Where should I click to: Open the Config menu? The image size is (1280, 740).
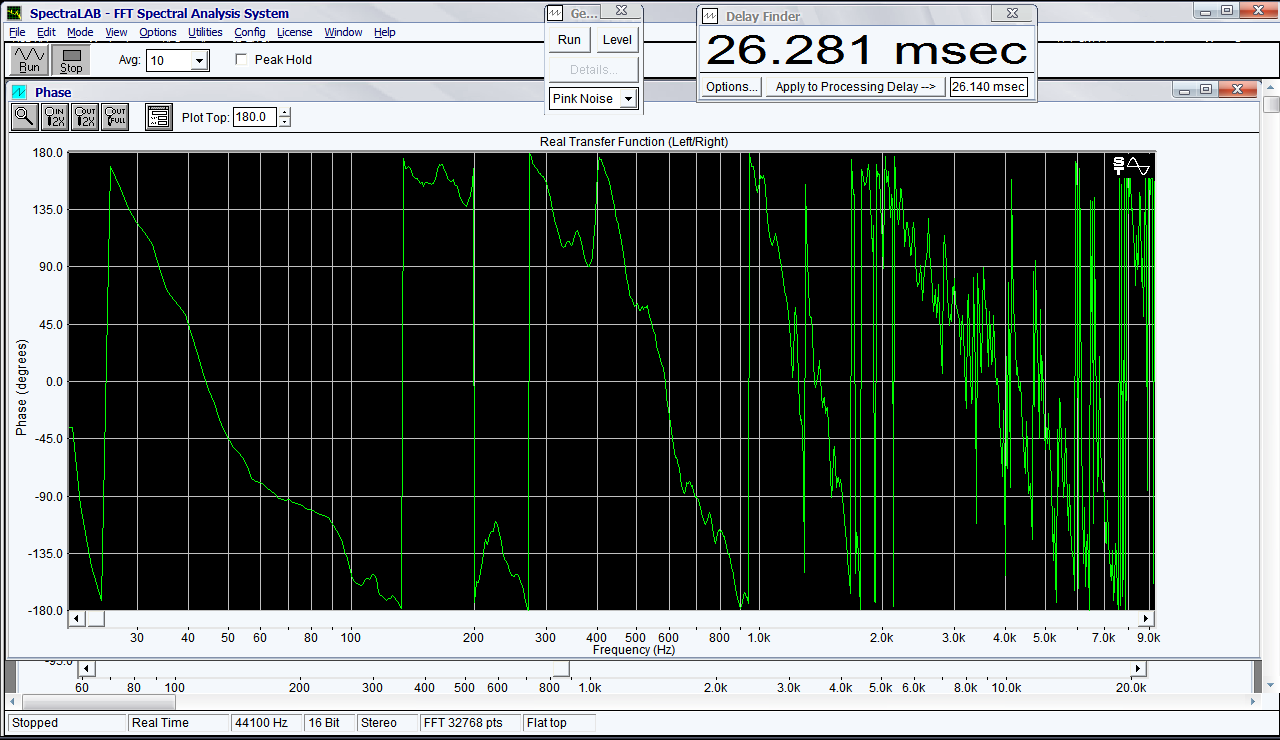click(x=250, y=32)
